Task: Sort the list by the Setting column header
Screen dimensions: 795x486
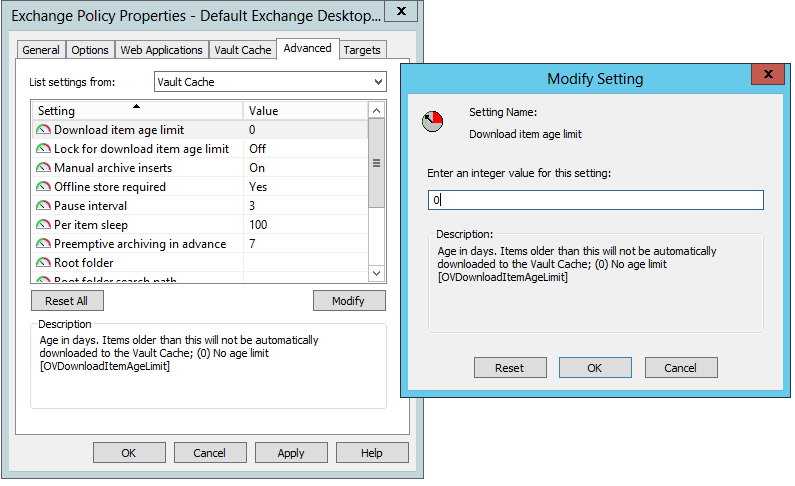Action: click(136, 111)
